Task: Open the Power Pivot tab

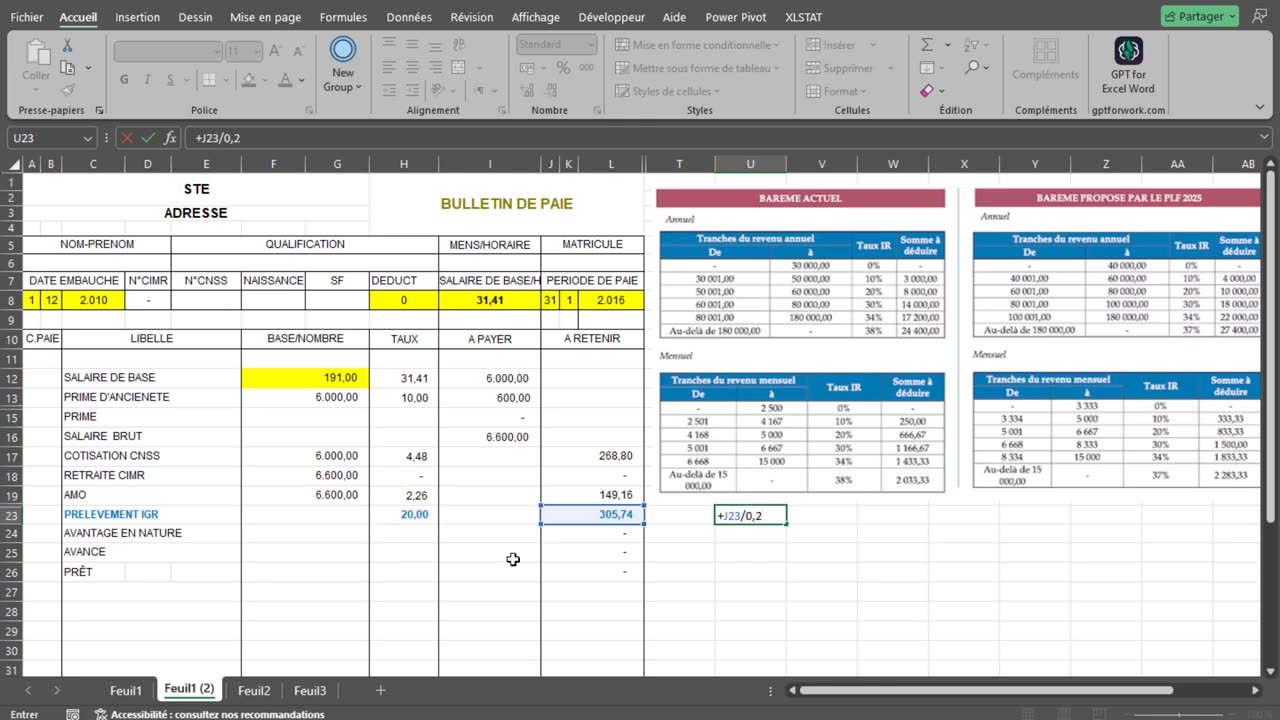Action: point(736,17)
